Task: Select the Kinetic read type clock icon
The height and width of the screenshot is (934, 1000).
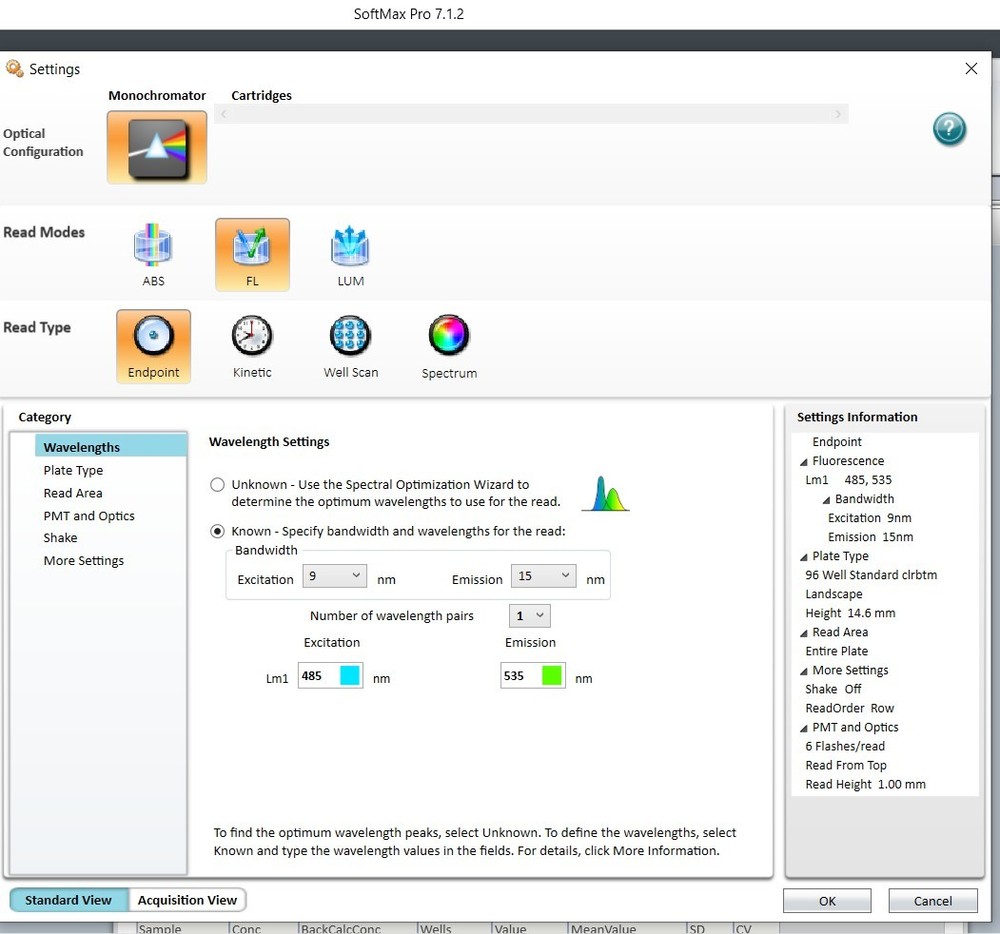Action: tap(252, 335)
